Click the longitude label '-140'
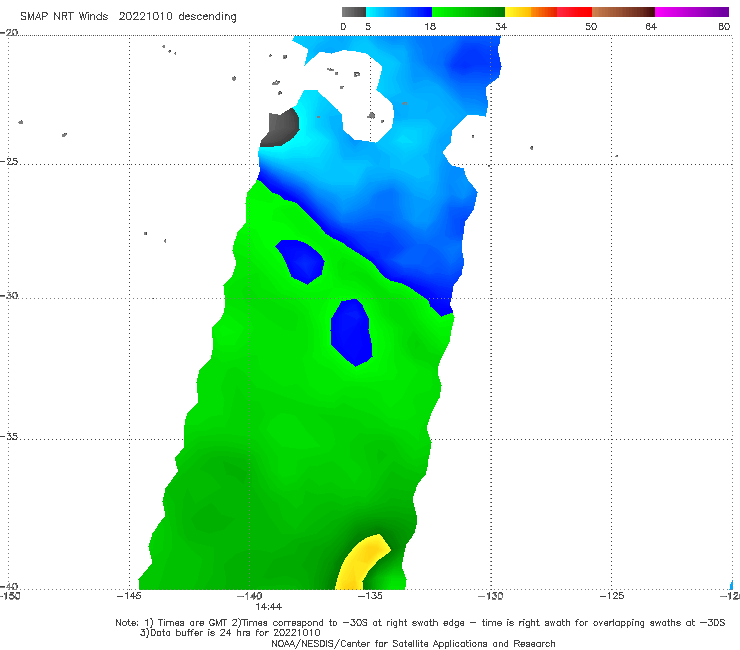The width and height of the screenshot is (740, 650). [249, 596]
